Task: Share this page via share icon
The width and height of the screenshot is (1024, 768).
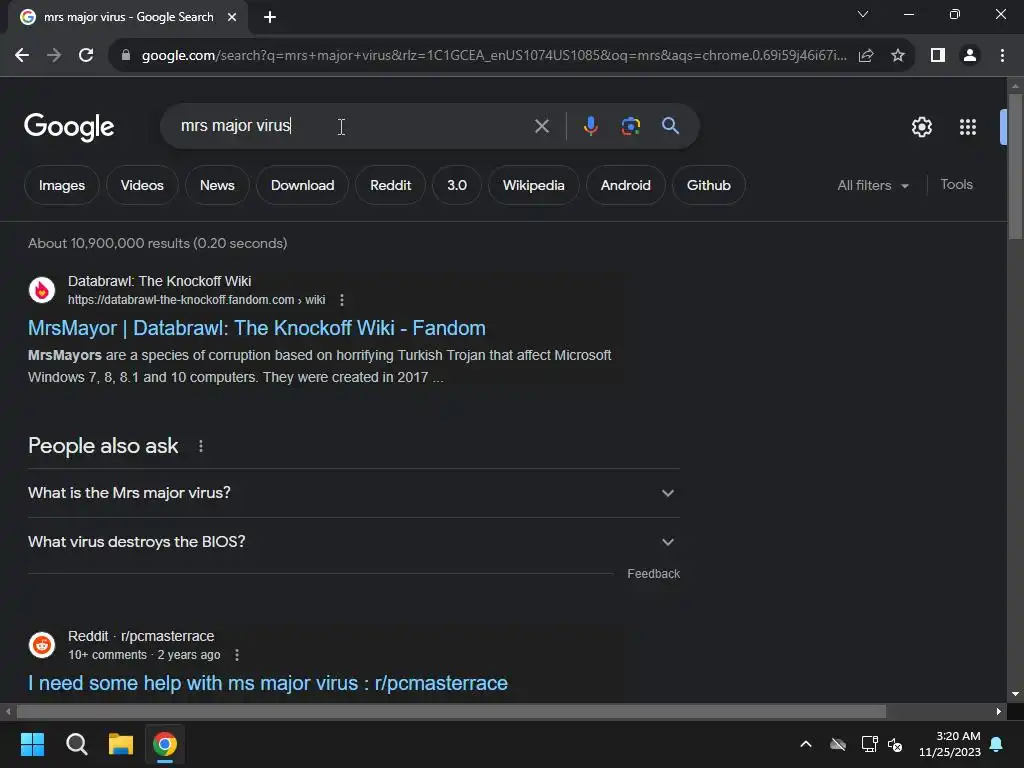Action: point(866,56)
